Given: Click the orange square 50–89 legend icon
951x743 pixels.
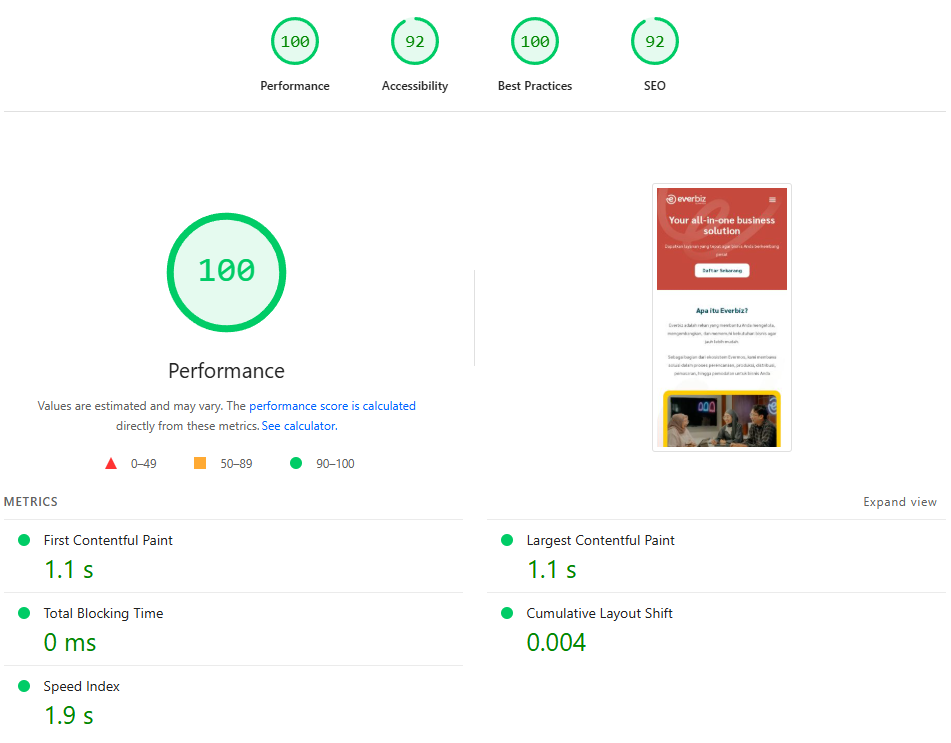Looking at the screenshot, I should [x=200, y=463].
